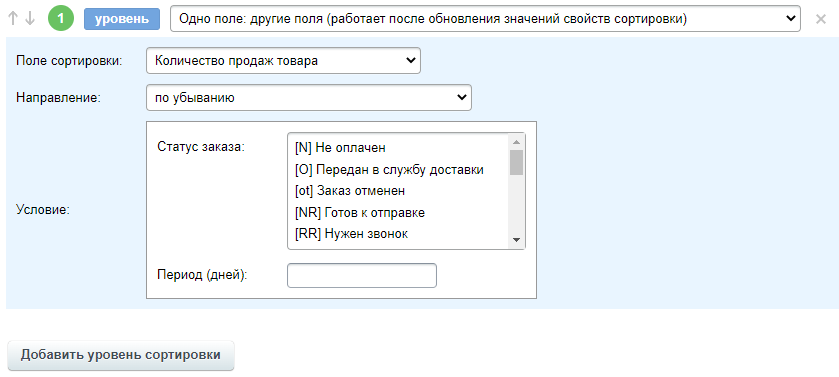
Task: Click the green level number 1 badge
Action: tap(60, 19)
